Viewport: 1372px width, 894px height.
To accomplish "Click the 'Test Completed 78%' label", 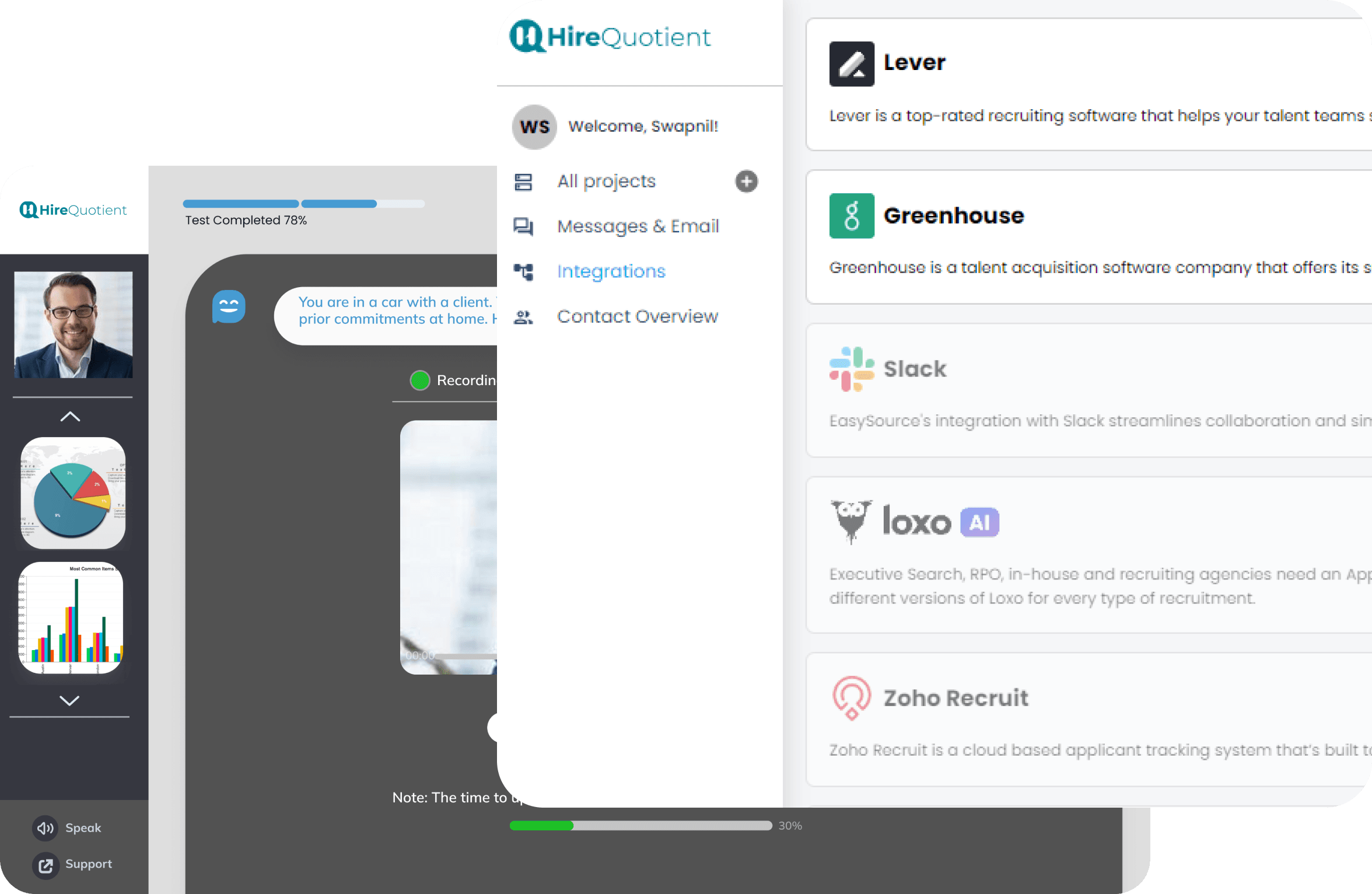I will [246, 220].
